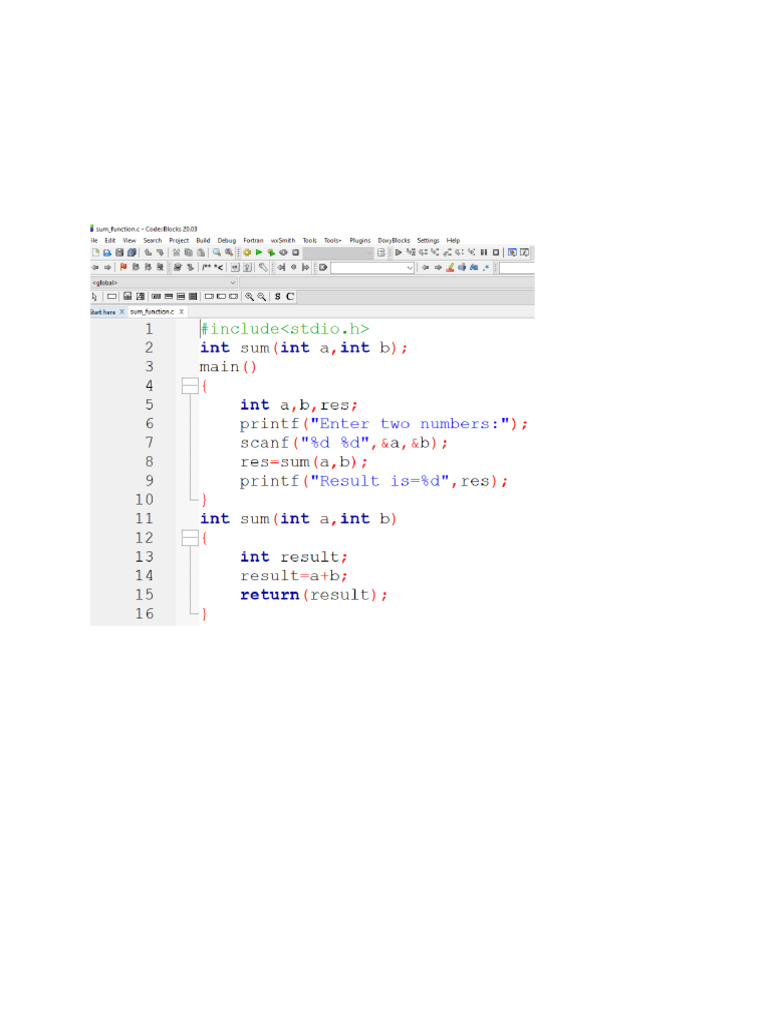Toggle source view with the S icon
The height and width of the screenshot is (1024, 768).
[278, 296]
